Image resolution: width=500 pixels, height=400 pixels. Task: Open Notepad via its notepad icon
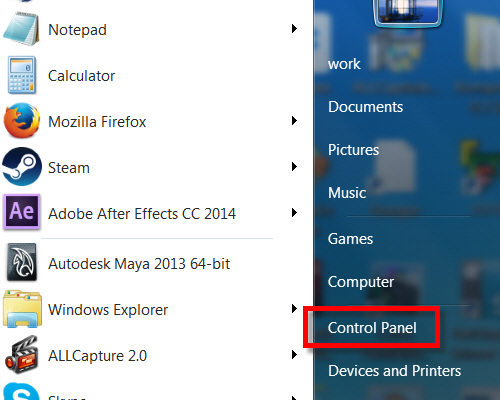click(20, 29)
